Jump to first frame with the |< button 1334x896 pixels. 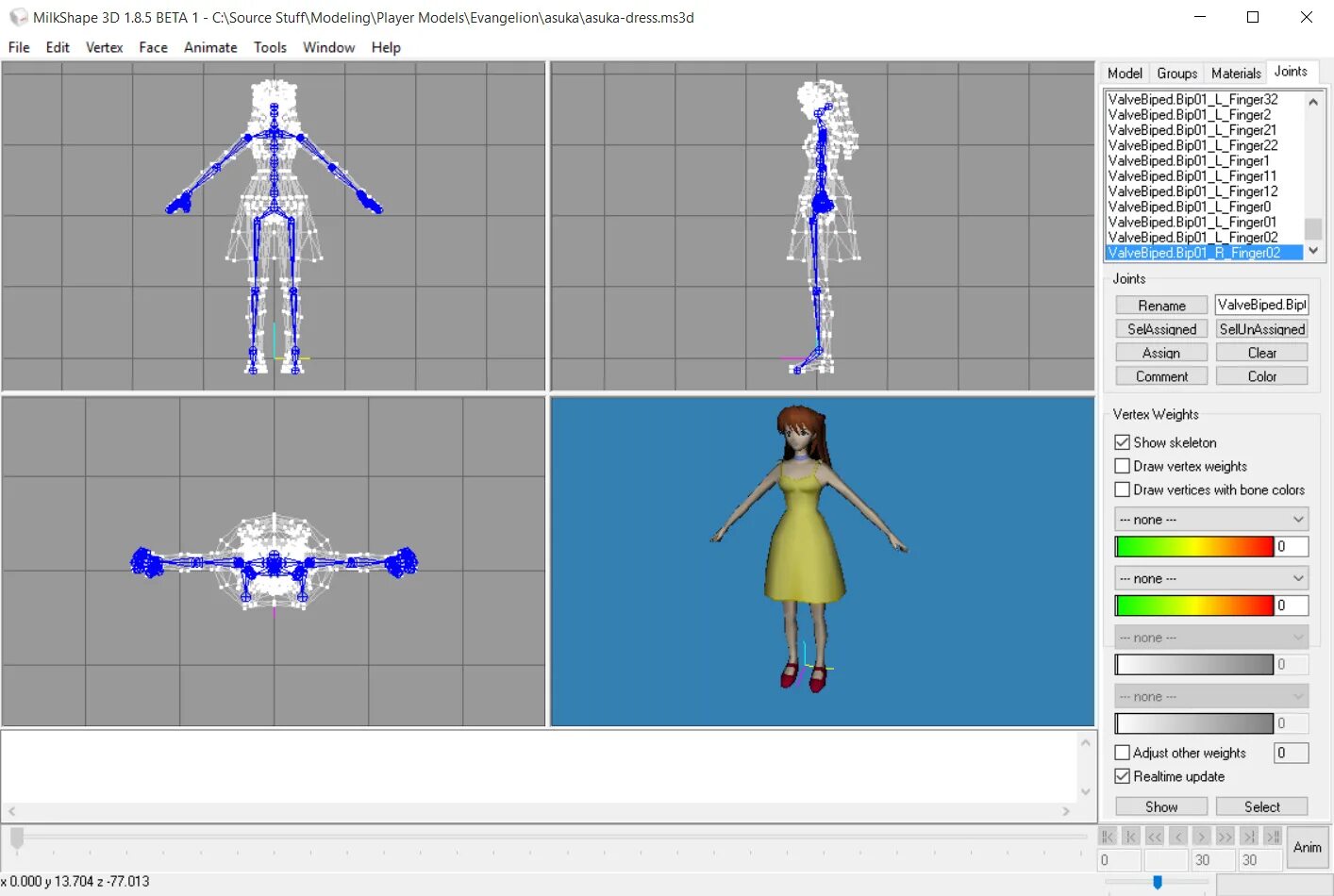pyautogui.click(x=1108, y=837)
